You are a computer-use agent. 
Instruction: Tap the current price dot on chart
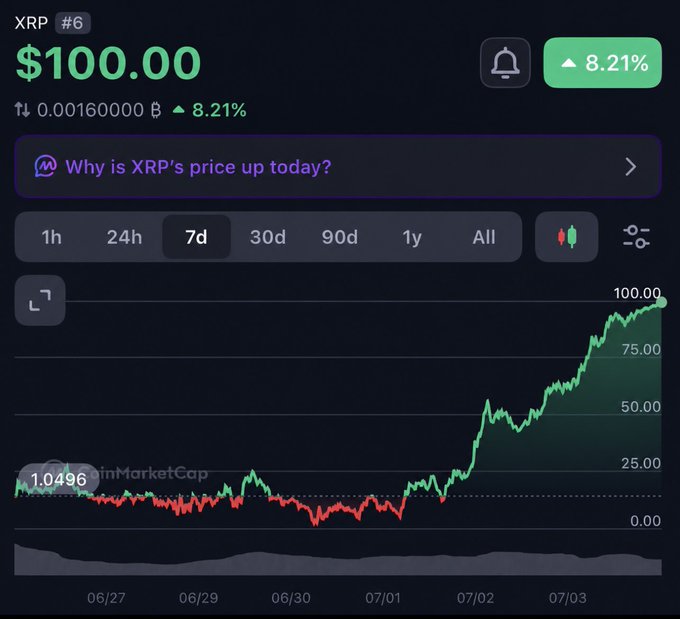pyautogui.click(x=661, y=302)
